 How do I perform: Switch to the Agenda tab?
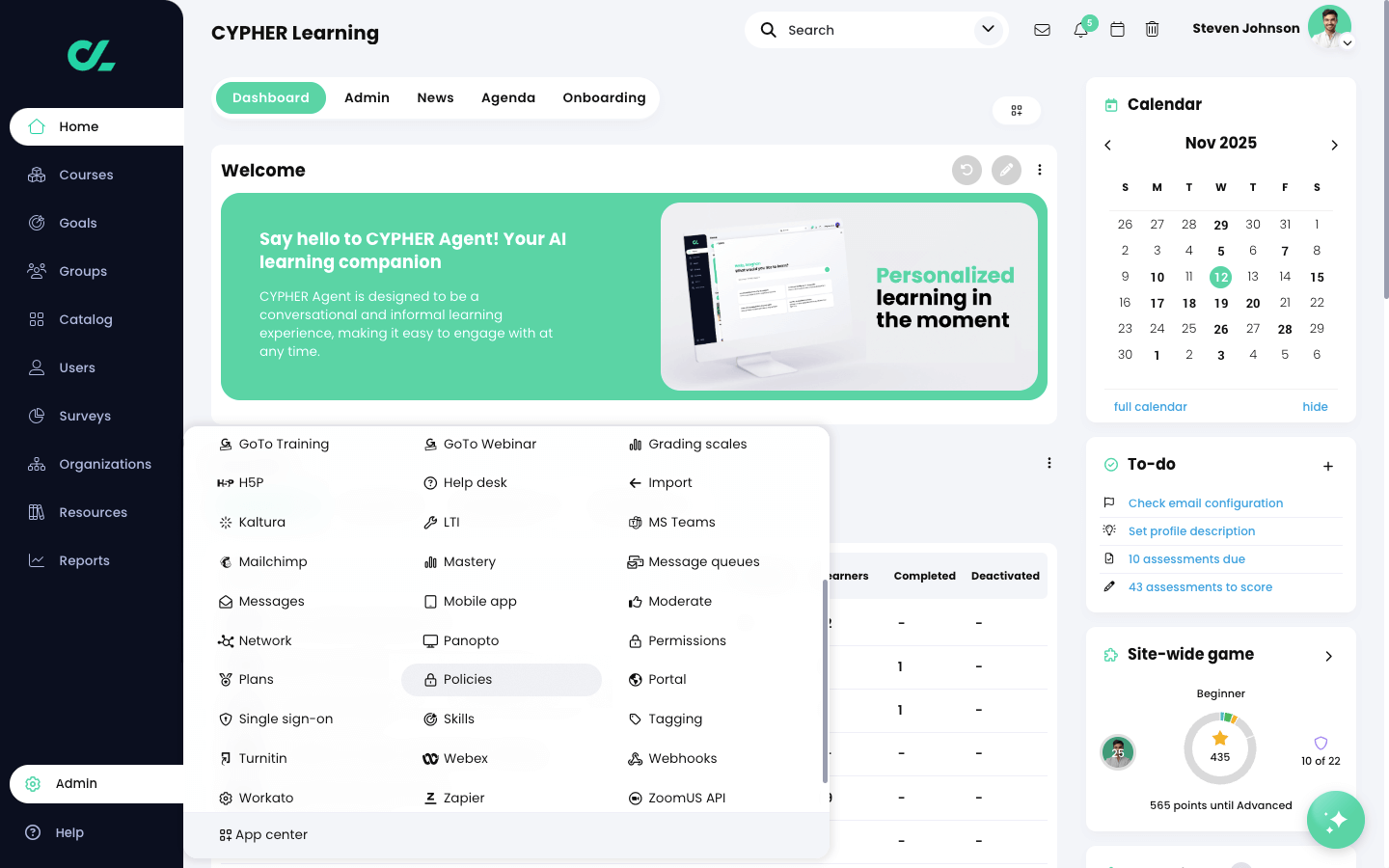click(508, 97)
